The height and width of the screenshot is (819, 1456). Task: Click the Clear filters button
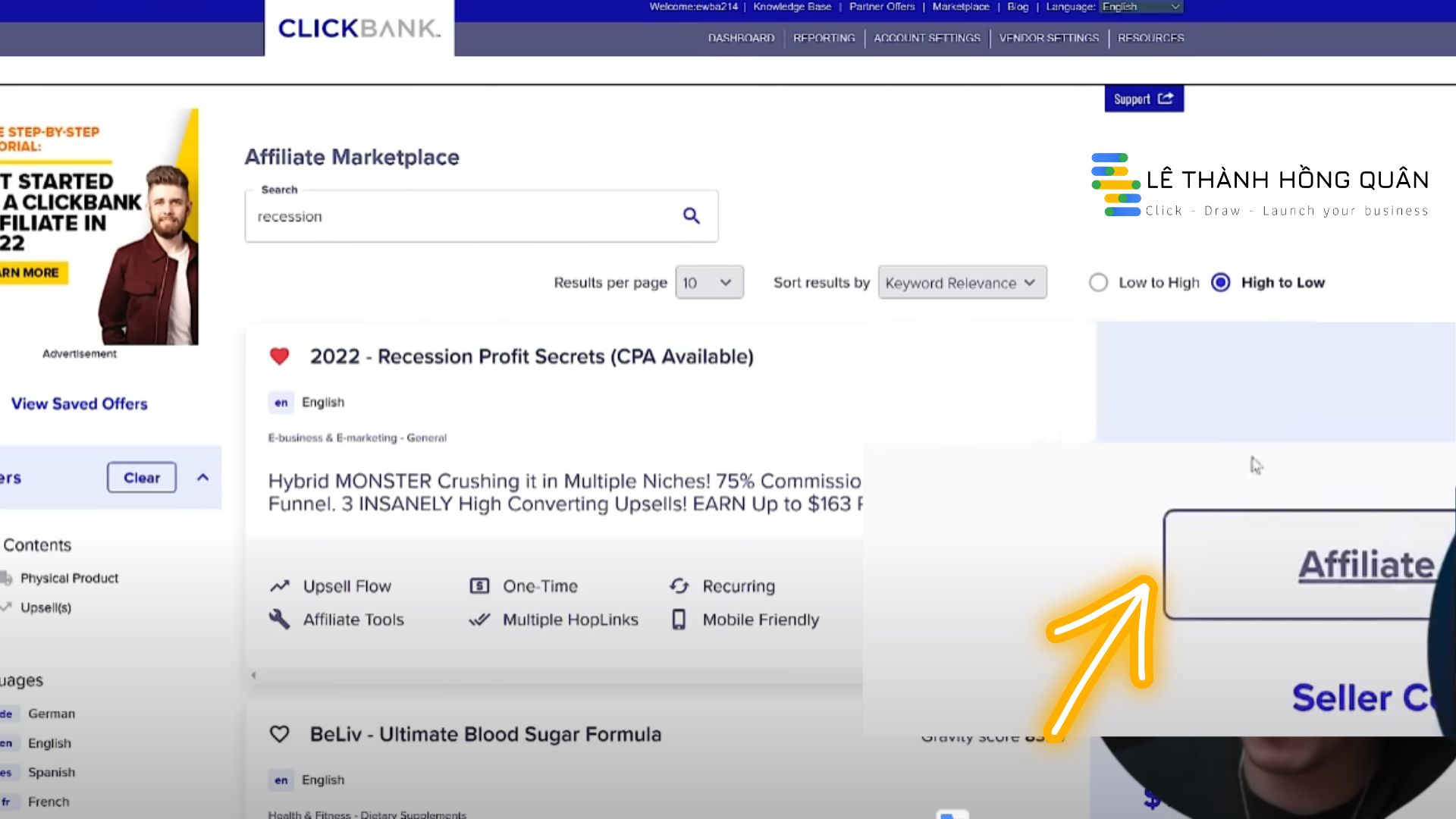[x=142, y=478]
